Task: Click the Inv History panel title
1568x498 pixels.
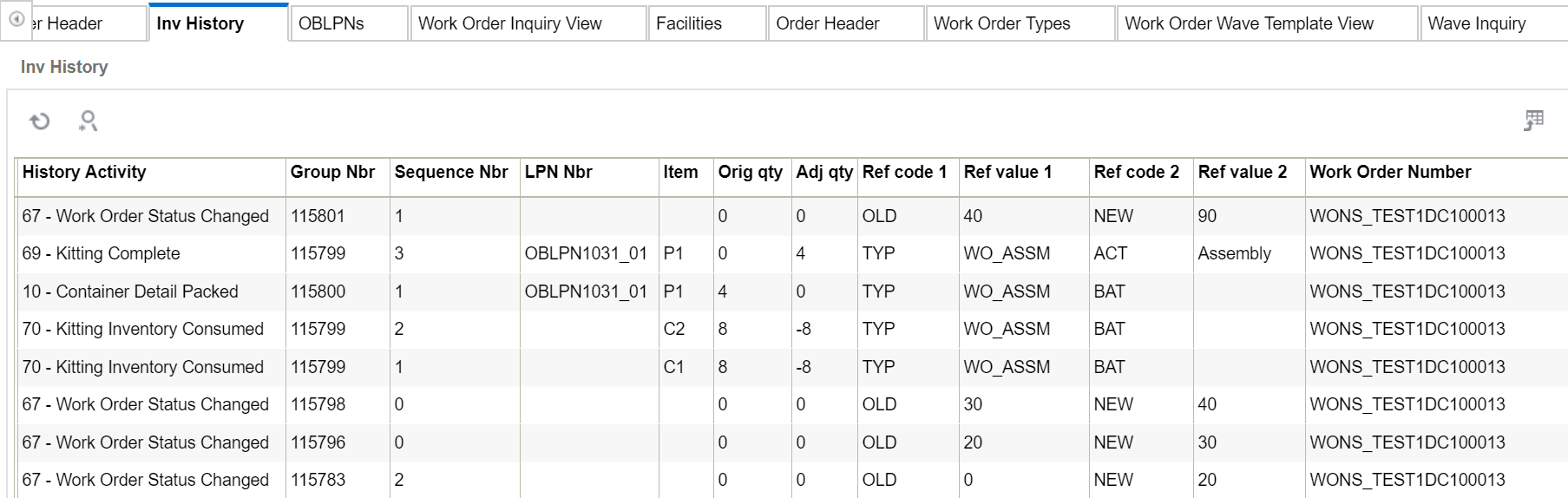Action: (64, 67)
